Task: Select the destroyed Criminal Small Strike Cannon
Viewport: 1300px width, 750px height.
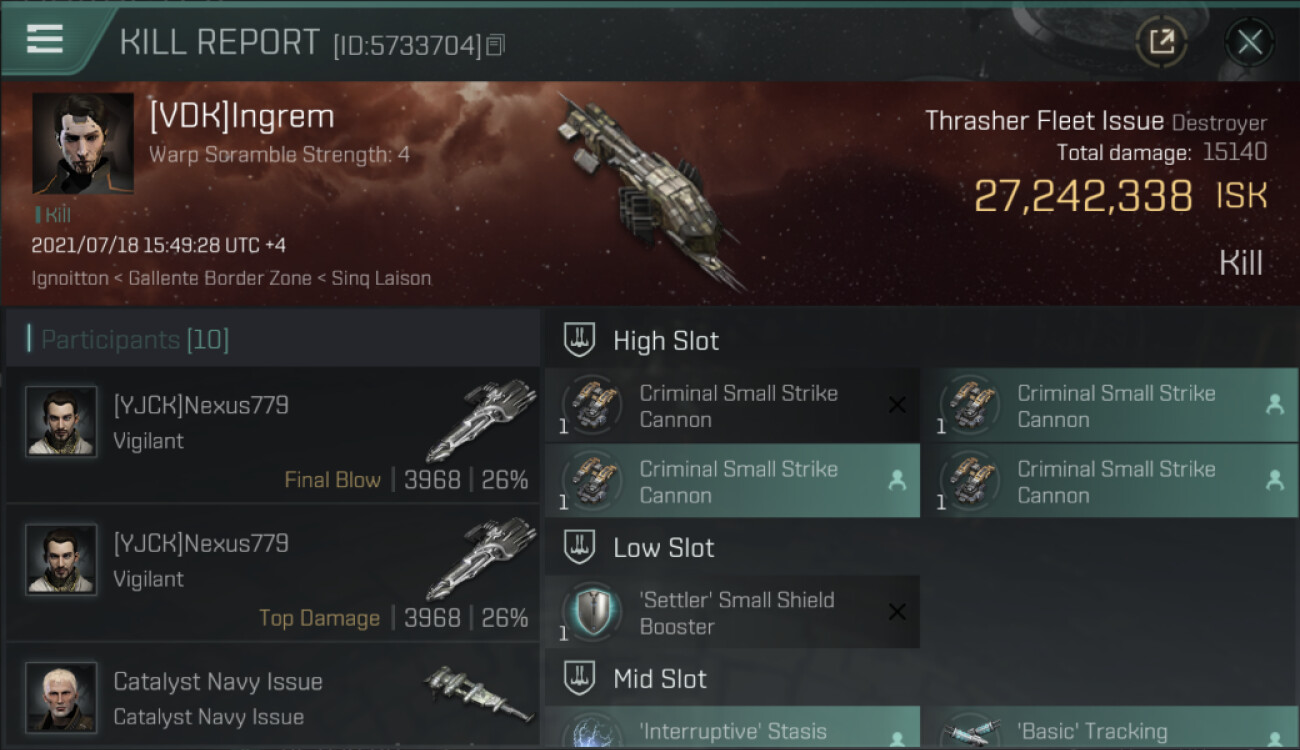Action: 732,406
